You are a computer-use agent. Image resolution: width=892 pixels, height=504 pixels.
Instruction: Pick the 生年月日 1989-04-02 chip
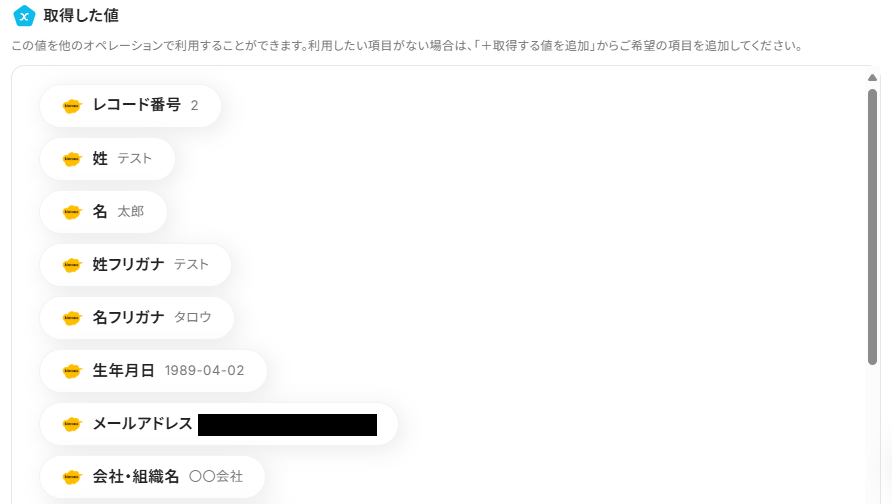154,371
